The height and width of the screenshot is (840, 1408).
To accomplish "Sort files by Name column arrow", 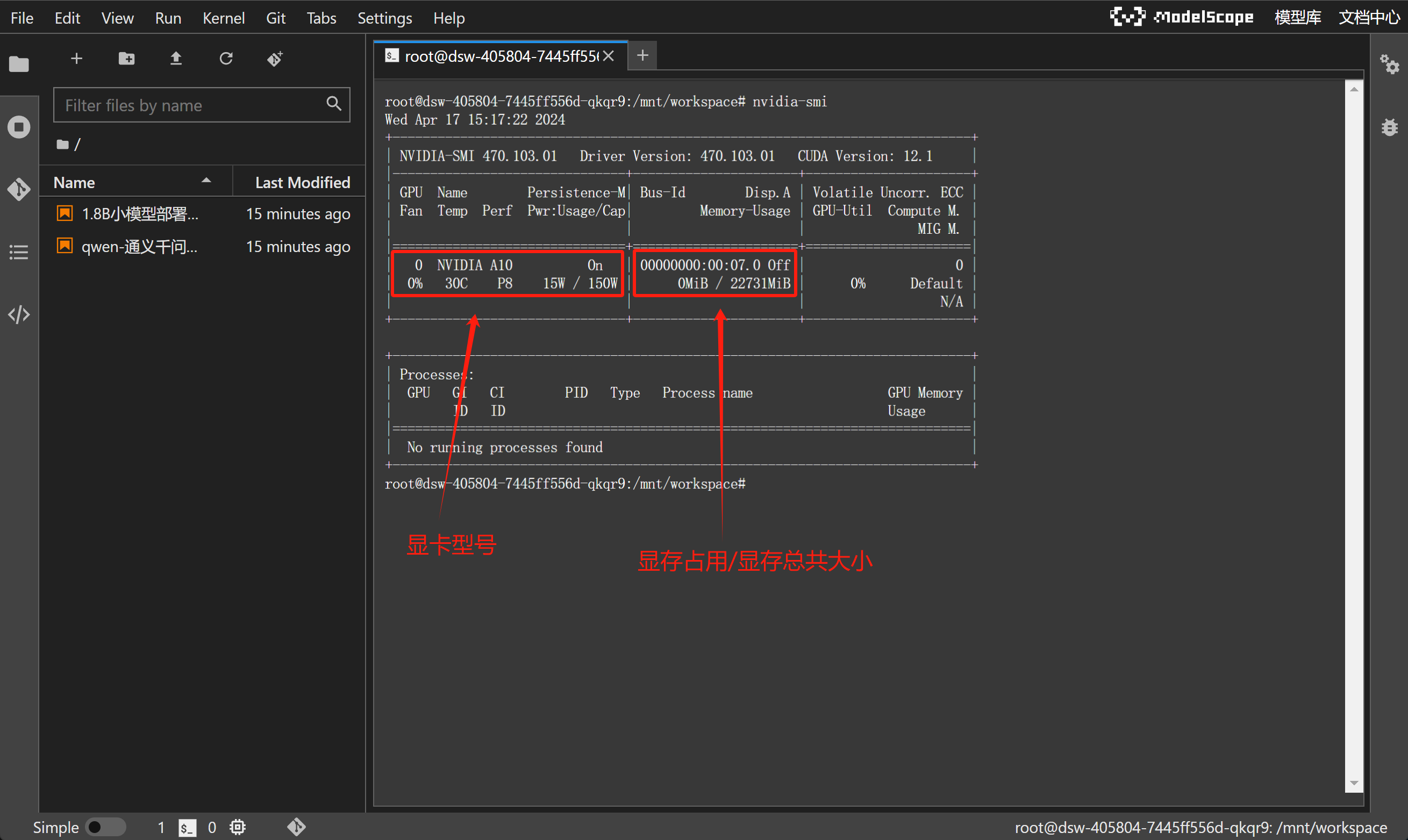I will [206, 181].
